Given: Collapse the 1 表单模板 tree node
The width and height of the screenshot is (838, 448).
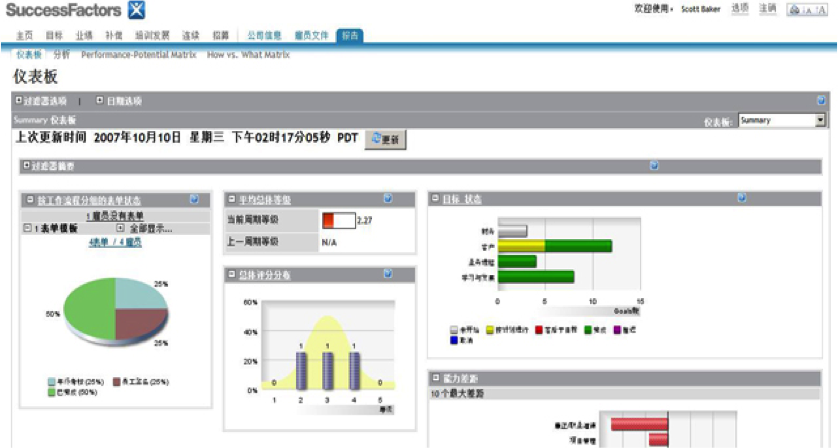Looking at the screenshot, I should point(27,229).
